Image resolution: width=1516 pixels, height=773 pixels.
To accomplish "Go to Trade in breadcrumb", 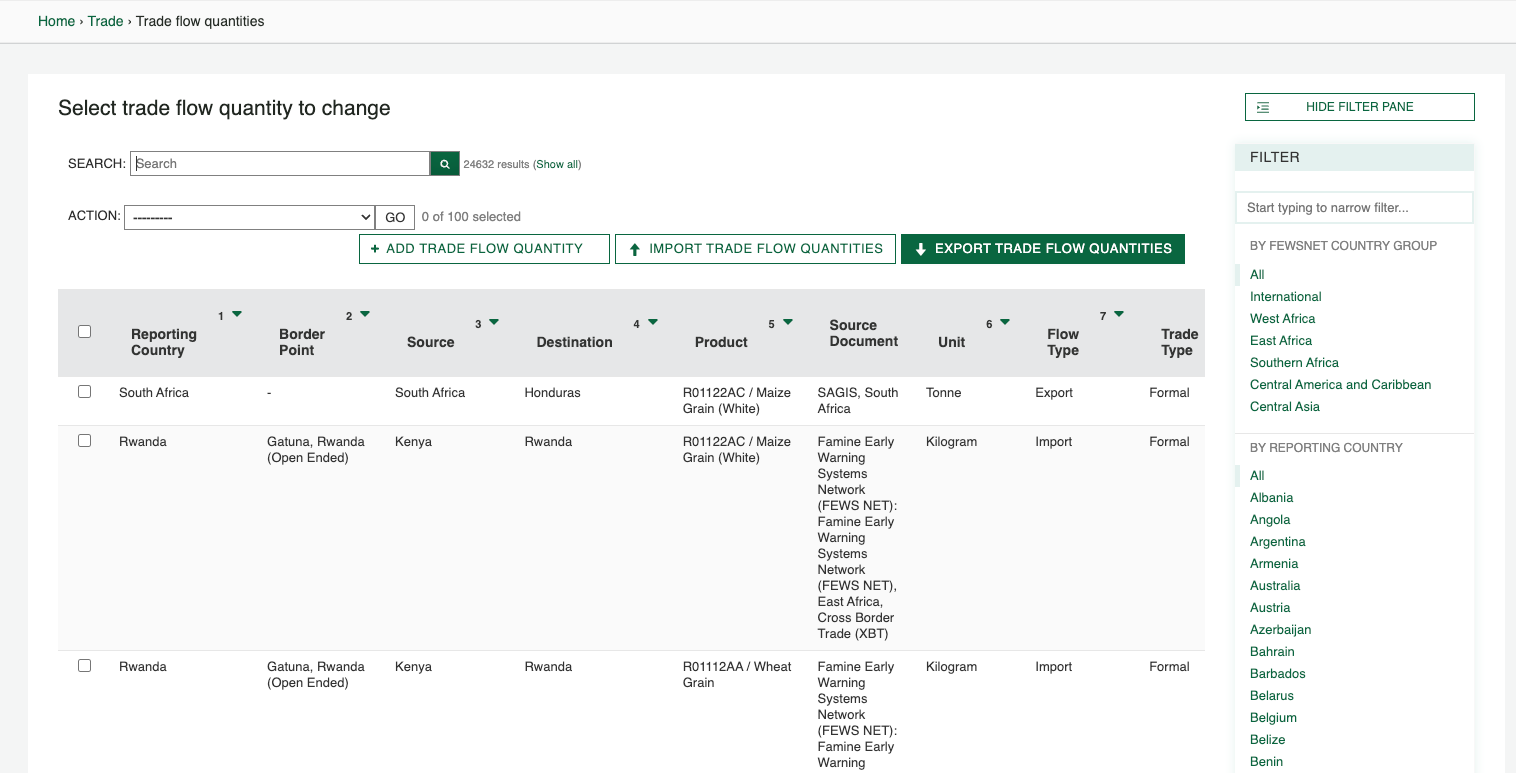I will tap(105, 21).
